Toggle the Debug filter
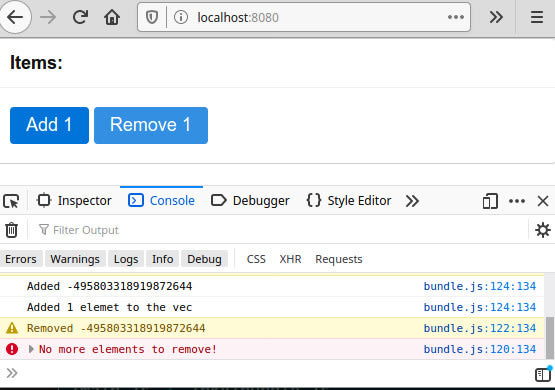Screen dimensions: 555x390 205,259
